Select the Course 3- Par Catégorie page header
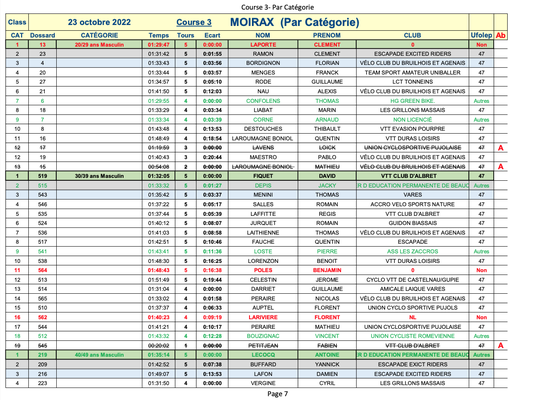The width and height of the screenshot is (537, 400). [277, 7]
